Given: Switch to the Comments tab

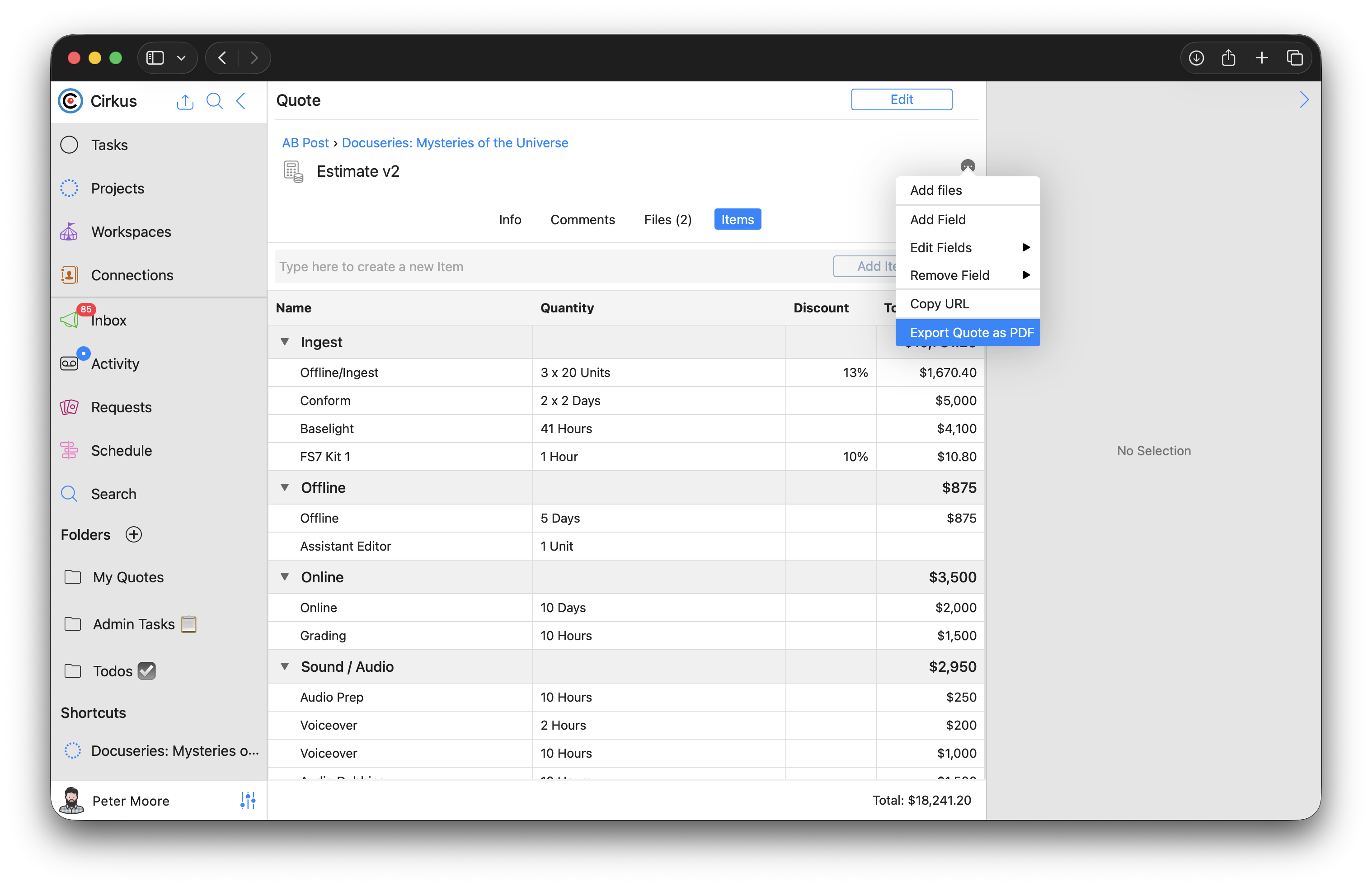Looking at the screenshot, I should 582,219.
